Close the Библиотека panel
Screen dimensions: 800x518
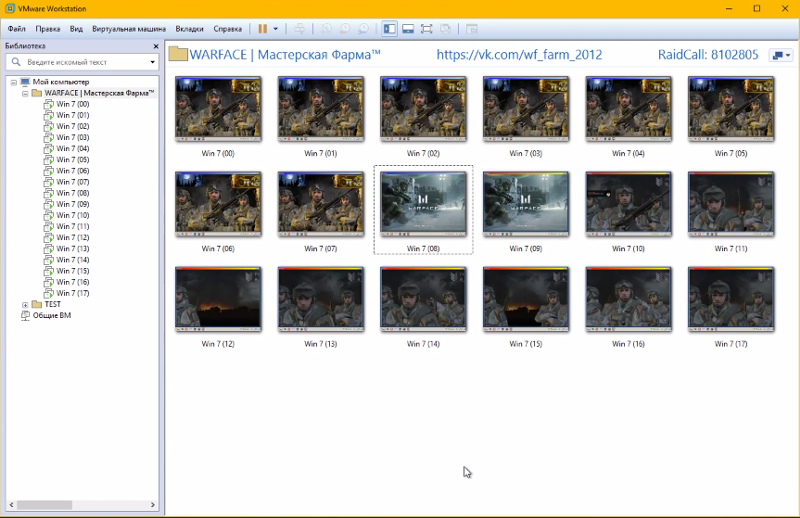tap(156, 46)
